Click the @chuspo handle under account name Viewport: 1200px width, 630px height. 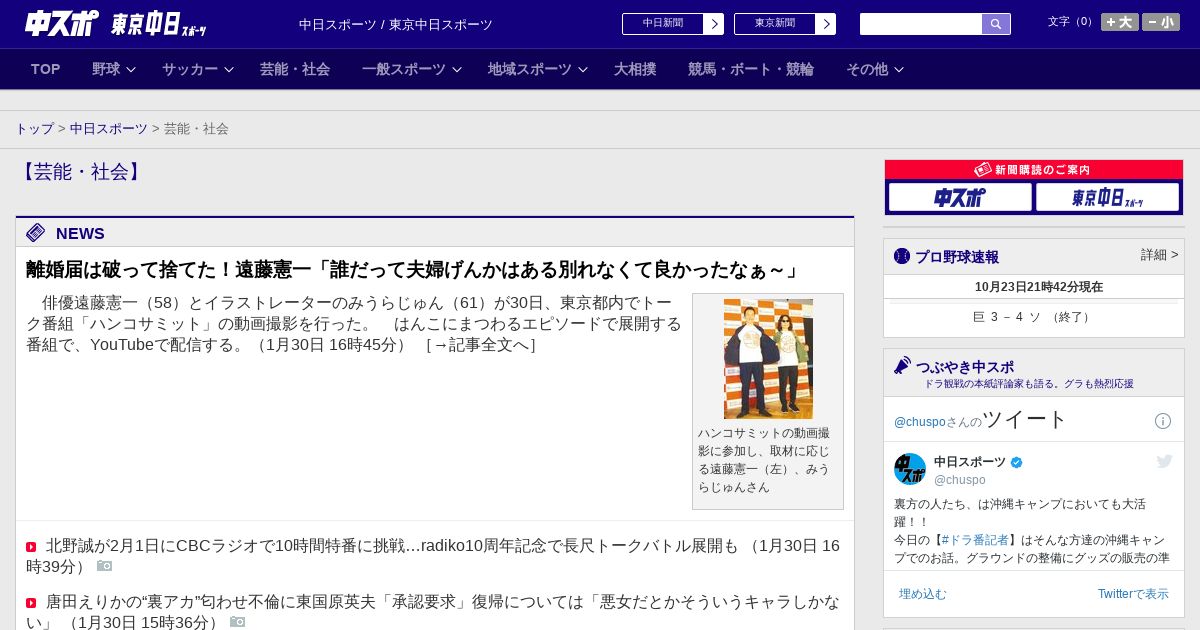(959, 480)
